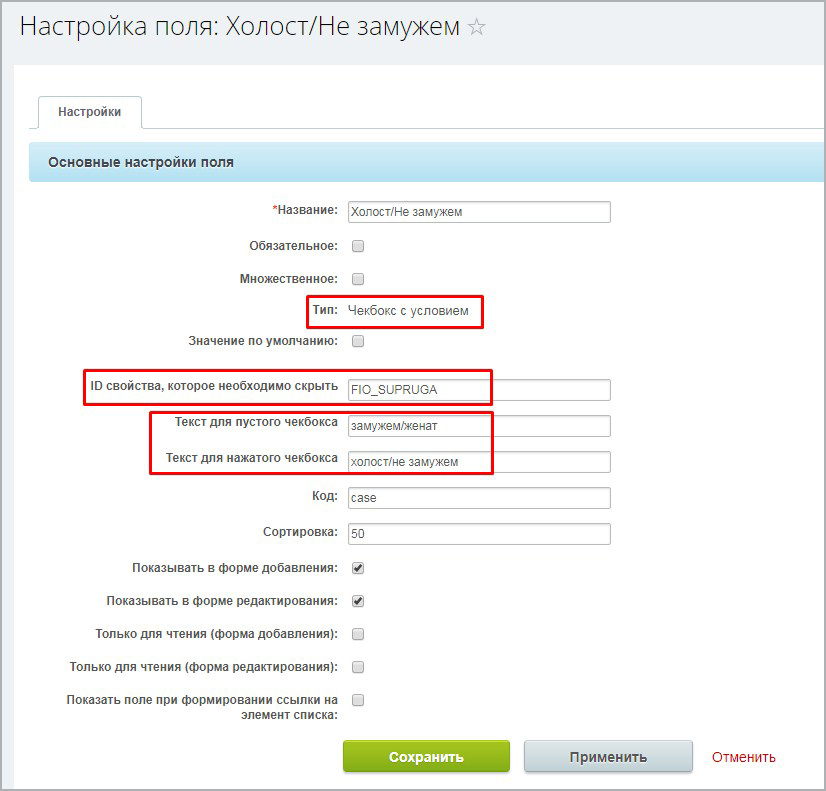Open the Настройки tab
The height and width of the screenshot is (791, 826).
[x=90, y=112]
